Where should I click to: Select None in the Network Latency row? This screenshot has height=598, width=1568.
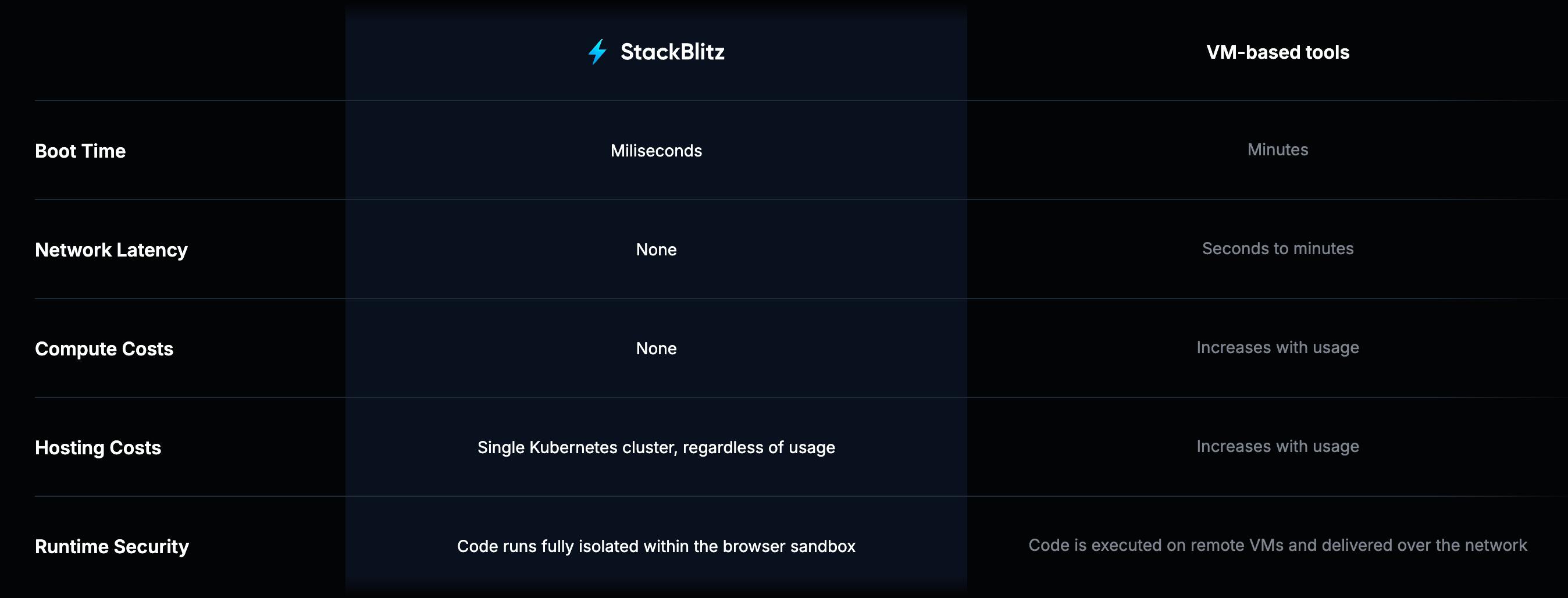656,250
